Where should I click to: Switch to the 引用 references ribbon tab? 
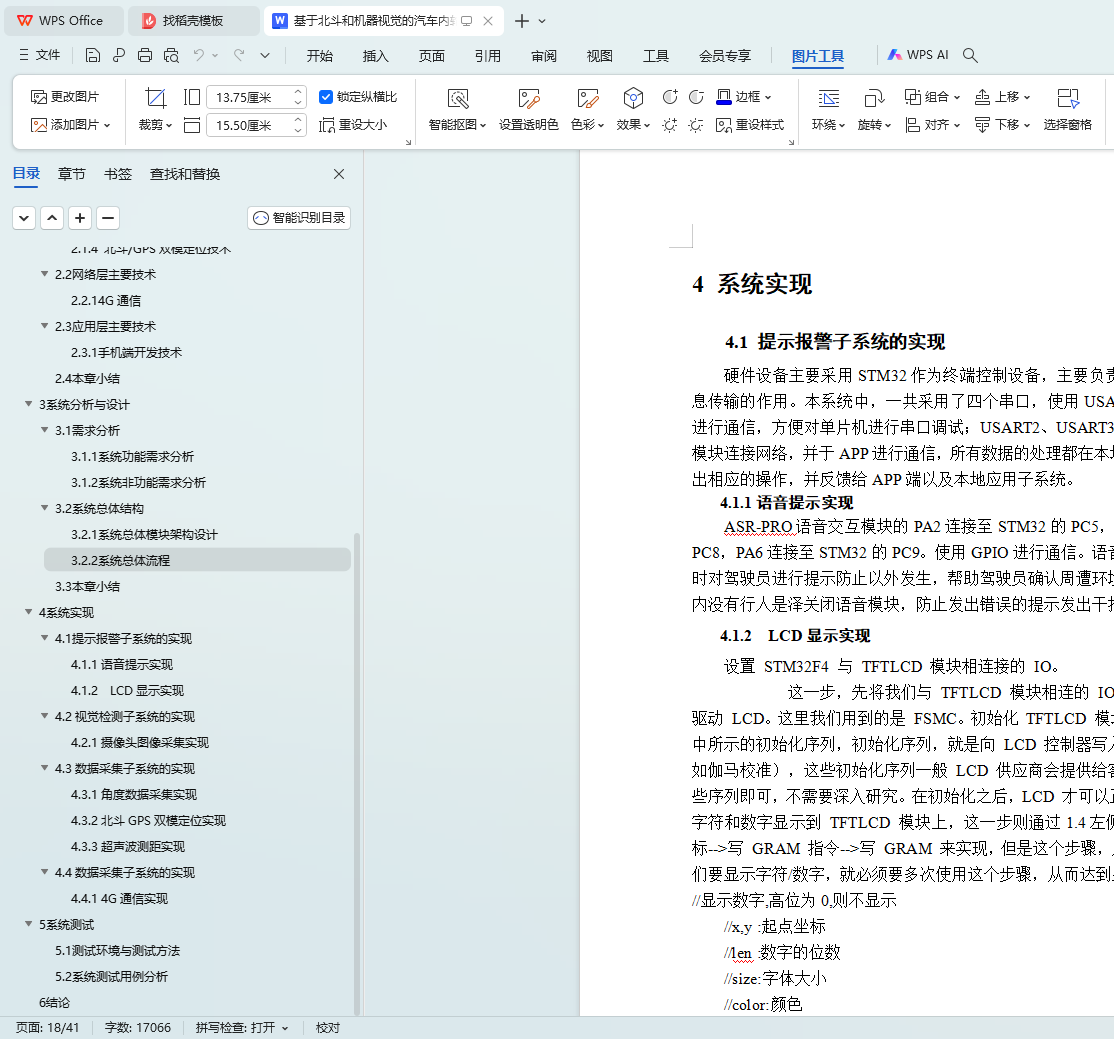[487, 56]
